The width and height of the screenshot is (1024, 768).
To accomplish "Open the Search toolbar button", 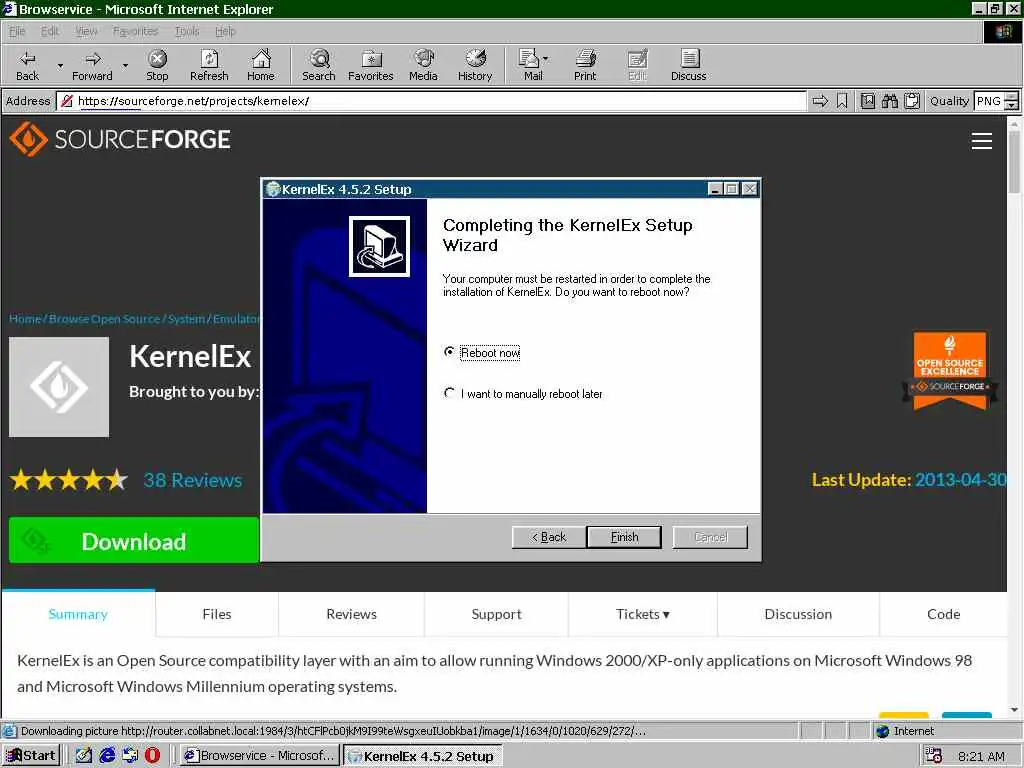I will click(319, 65).
